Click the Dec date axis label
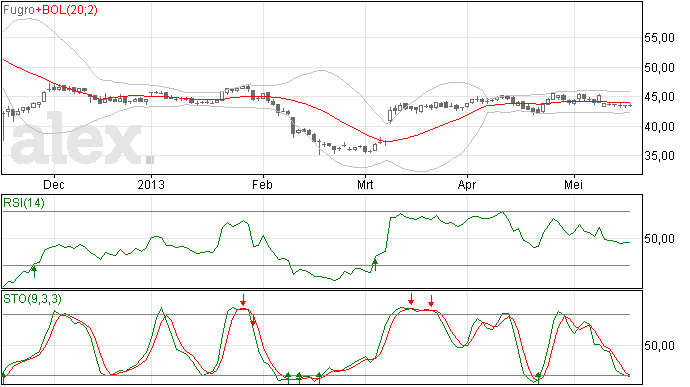Image resolution: width=690 pixels, height=387 pixels. [x=54, y=185]
